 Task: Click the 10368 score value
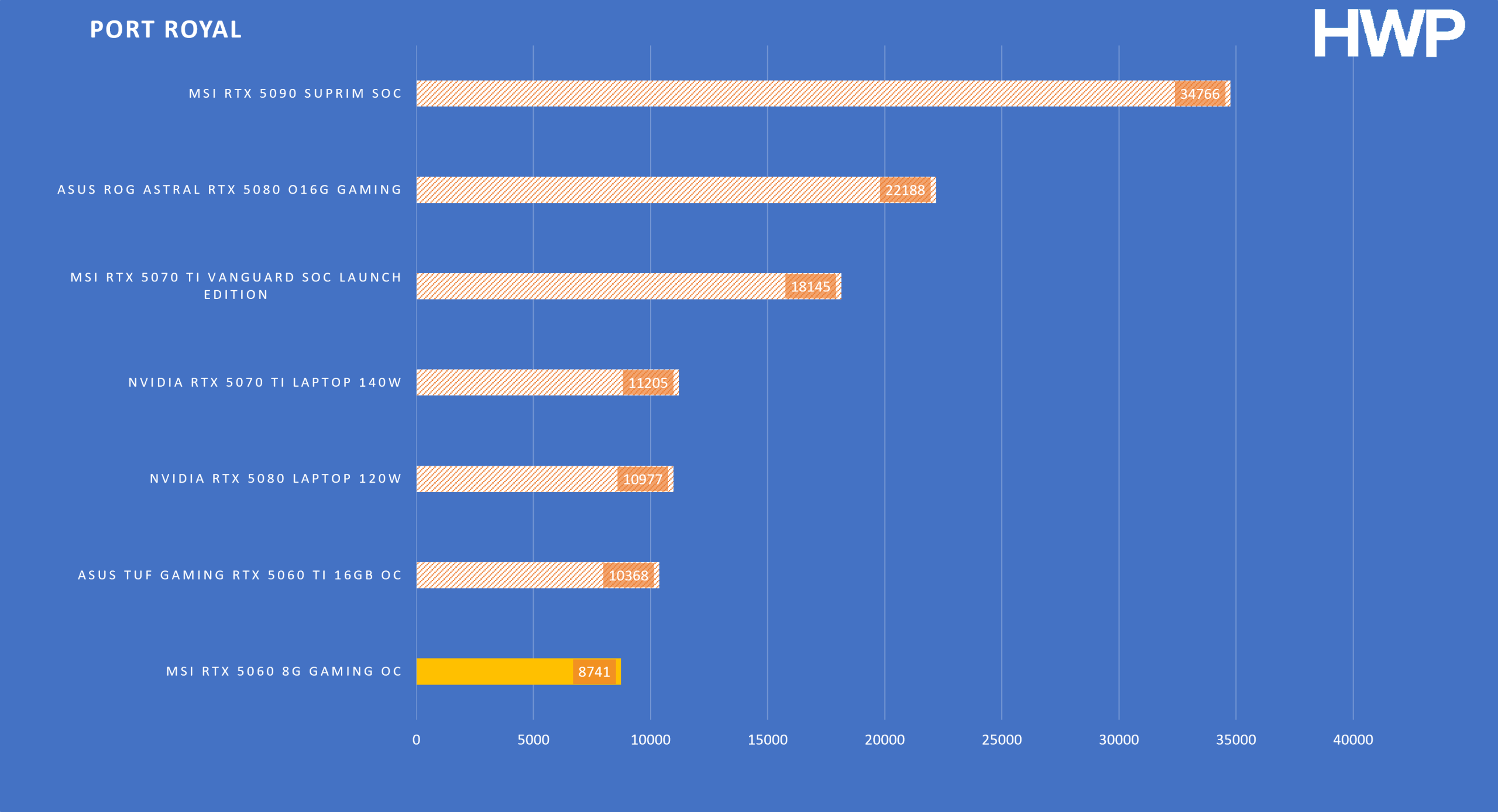coord(628,576)
